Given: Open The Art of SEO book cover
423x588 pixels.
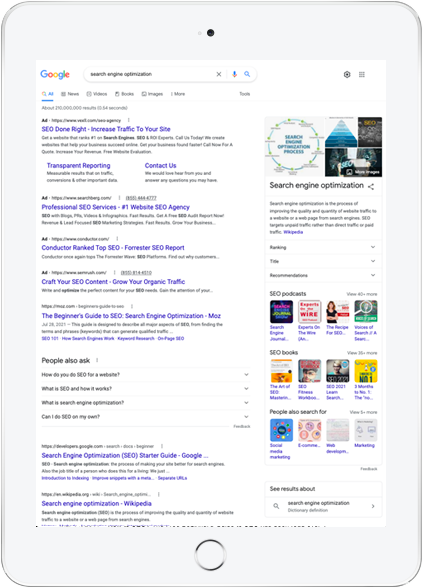Looking at the screenshot, I should click(281, 371).
